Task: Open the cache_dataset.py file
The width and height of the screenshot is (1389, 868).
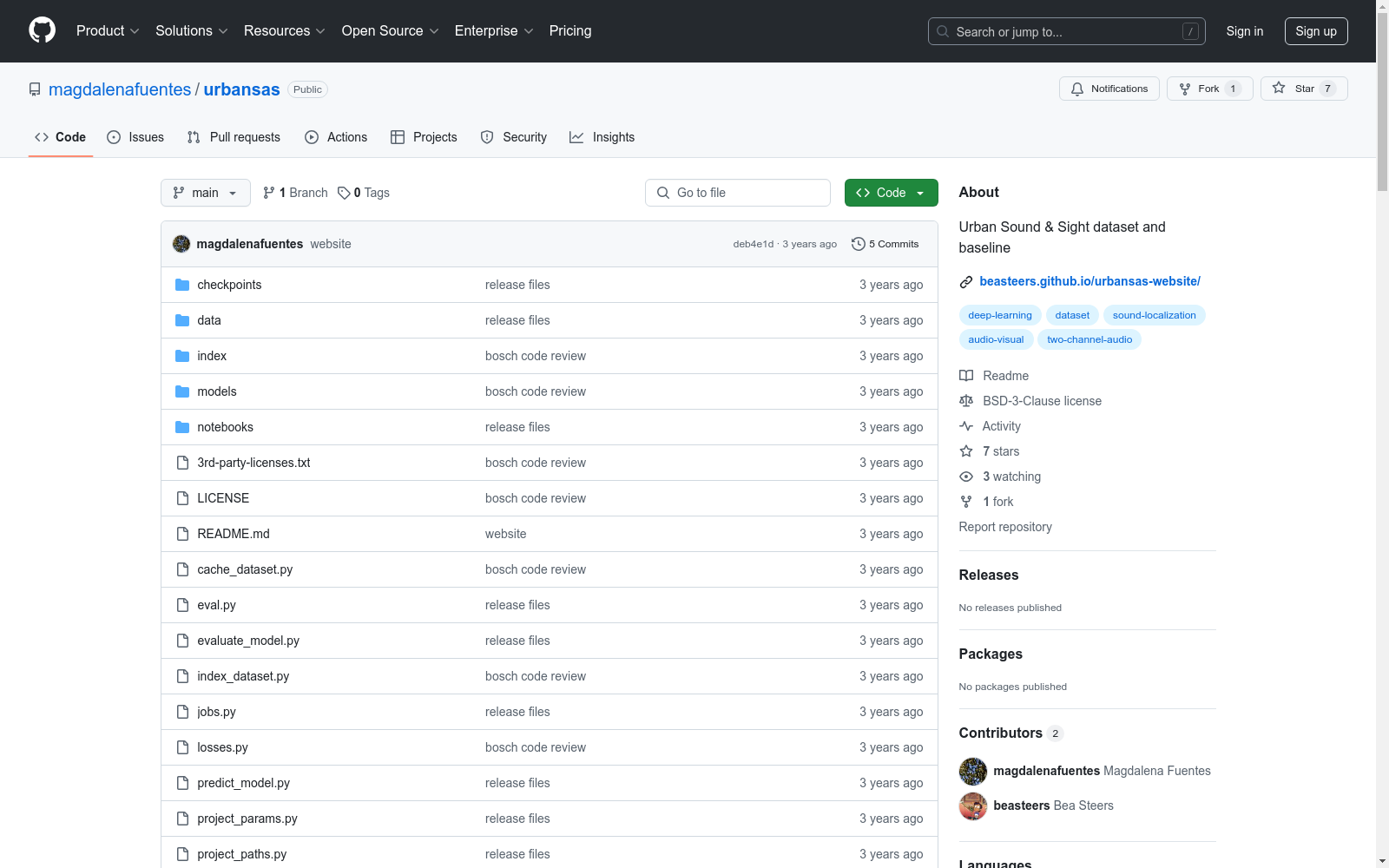Action: (x=245, y=569)
